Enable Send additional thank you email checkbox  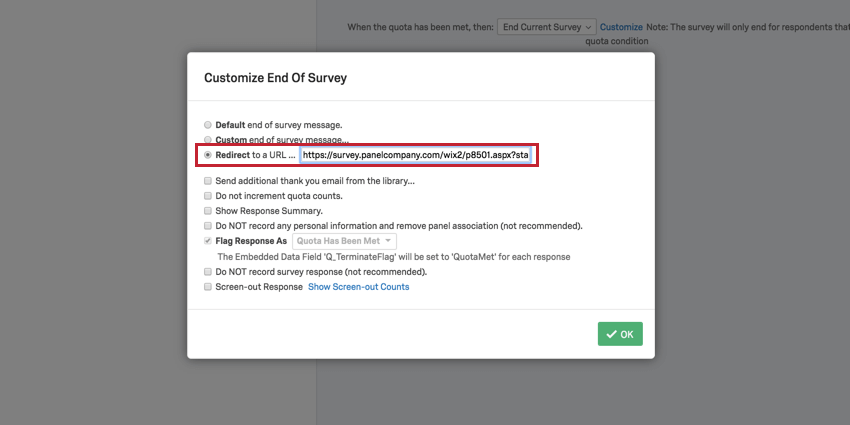(x=207, y=181)
